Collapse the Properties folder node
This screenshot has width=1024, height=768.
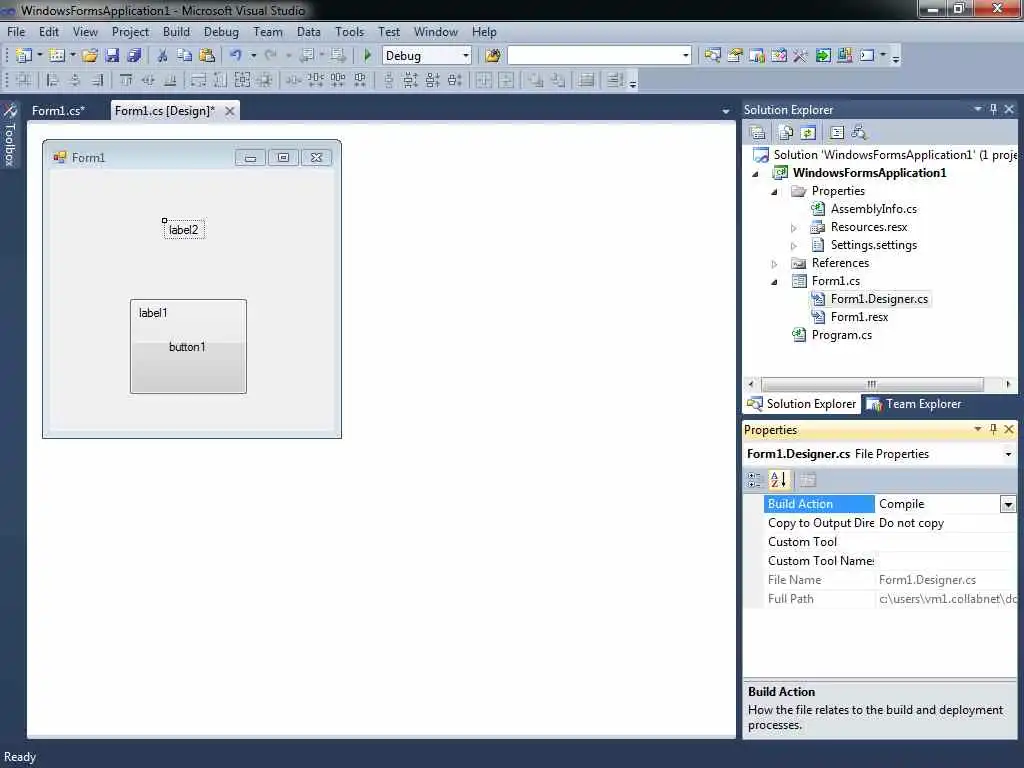point(775,192)
